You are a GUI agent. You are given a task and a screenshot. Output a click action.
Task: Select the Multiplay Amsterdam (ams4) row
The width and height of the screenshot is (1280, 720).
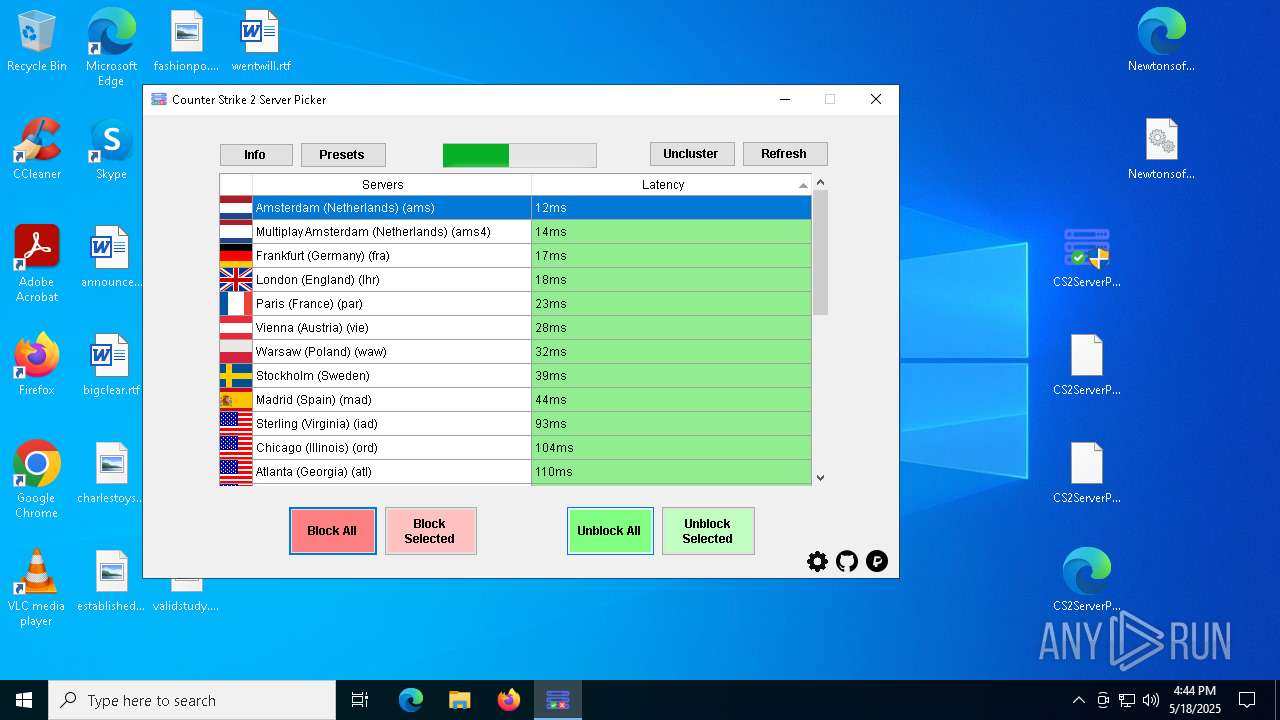click(x=515, y=232)
